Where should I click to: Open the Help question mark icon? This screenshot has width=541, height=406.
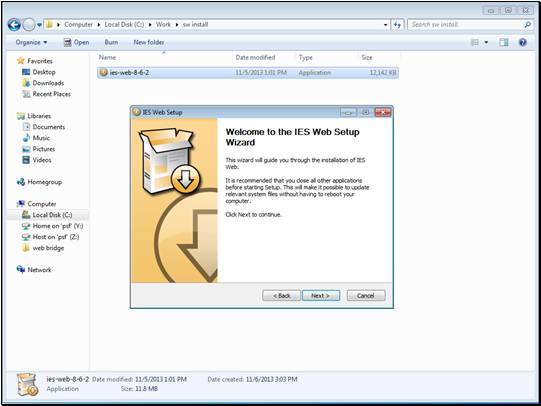522,42
